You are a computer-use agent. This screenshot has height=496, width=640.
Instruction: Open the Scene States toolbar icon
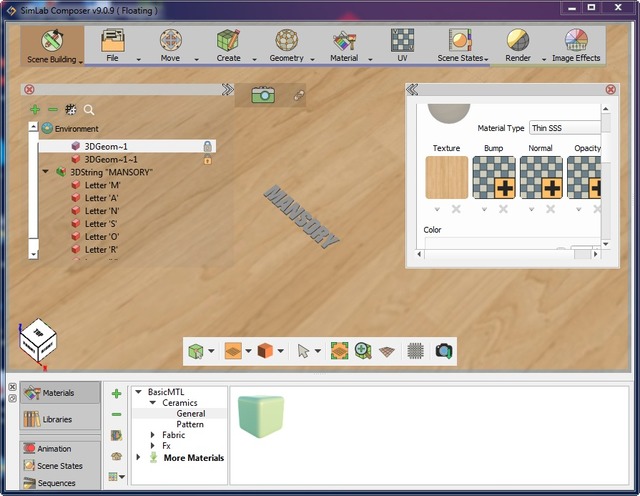460,40
